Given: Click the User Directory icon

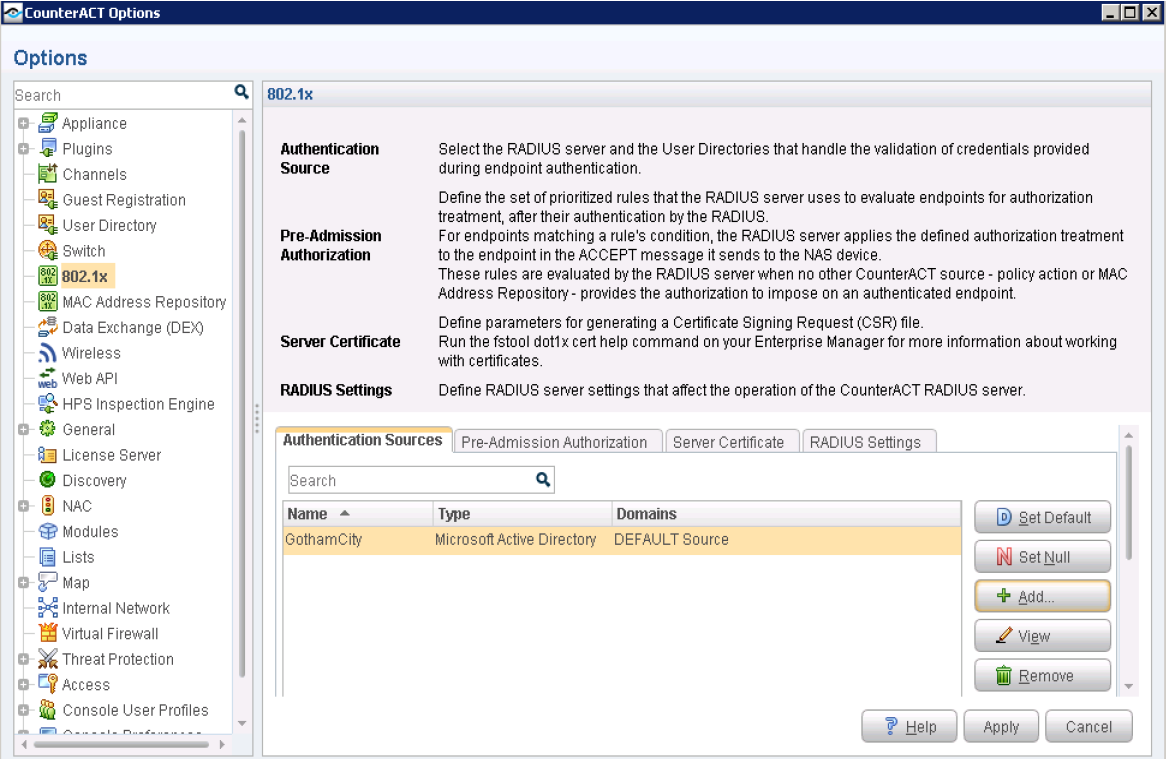Looking at the screenshot, I should (48, 225).
